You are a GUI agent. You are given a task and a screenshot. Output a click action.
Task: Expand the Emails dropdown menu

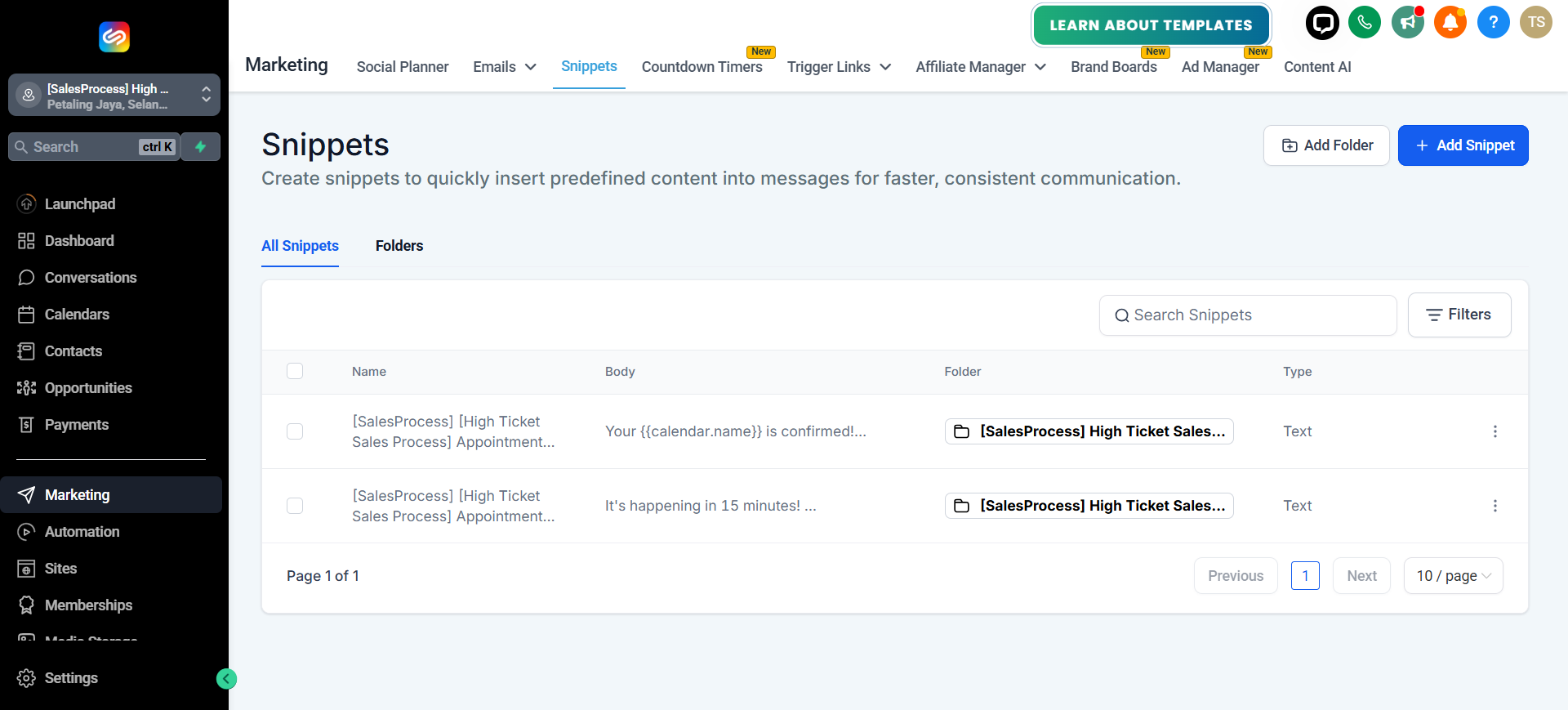click(505, 67)
